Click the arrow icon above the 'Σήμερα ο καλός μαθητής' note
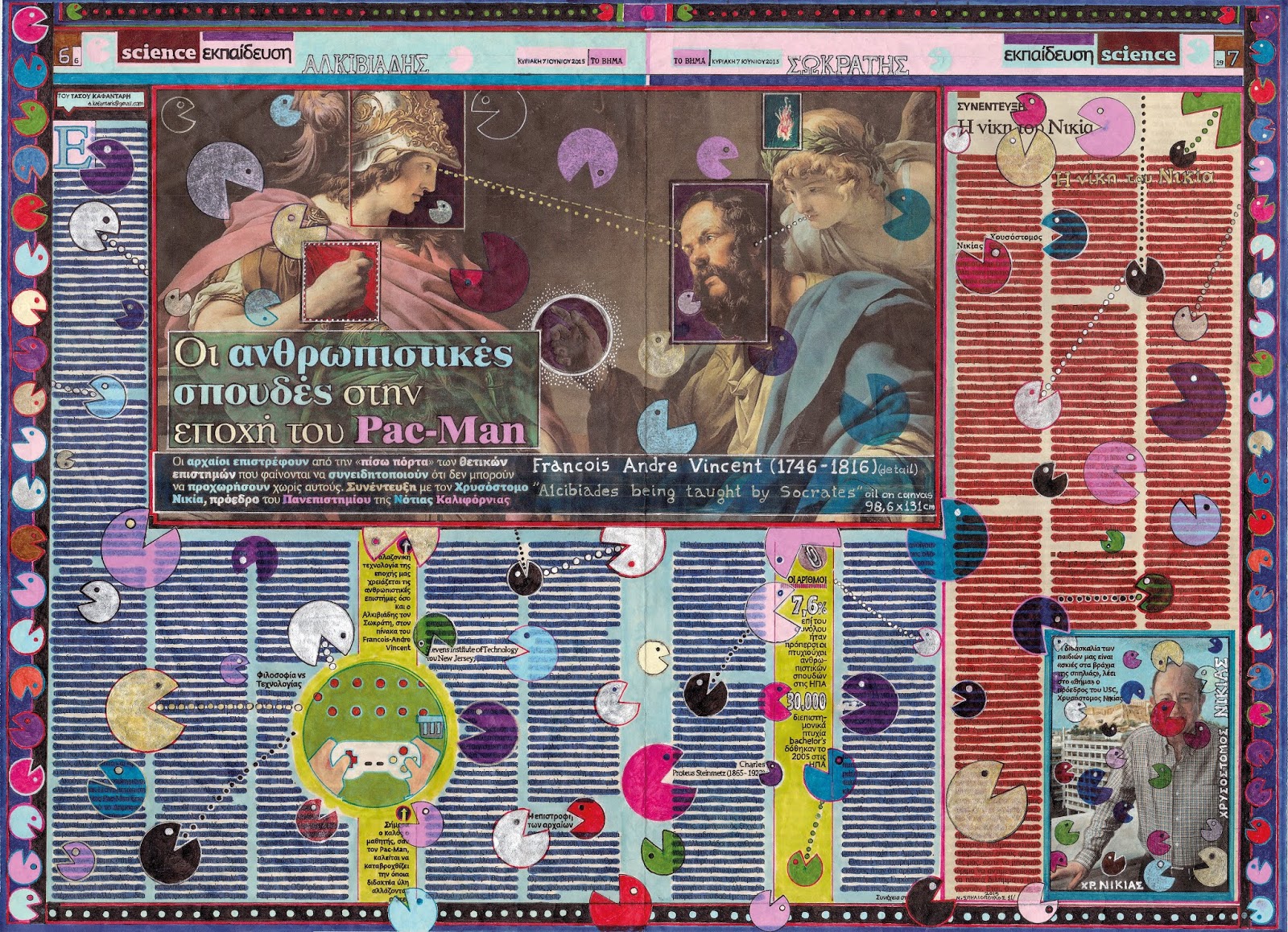Image resolution: width=1288 pixels, height=932 pixels. click(405, 814)
